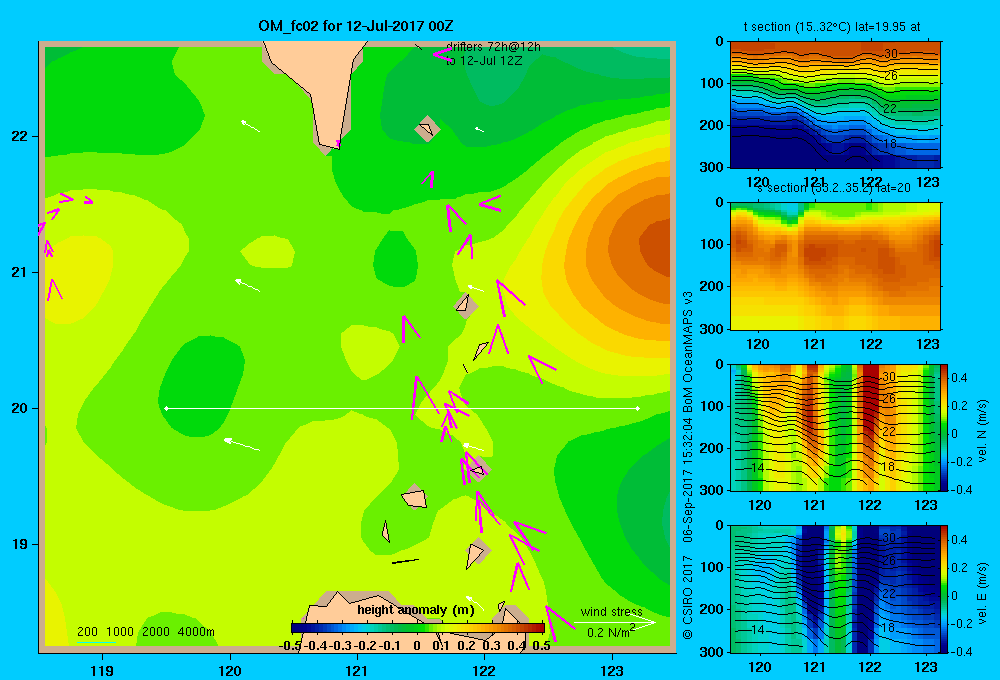Open the northward velocity section plot
The height and width of the screenshot is (680, 1000).
(x=835, y=427)
